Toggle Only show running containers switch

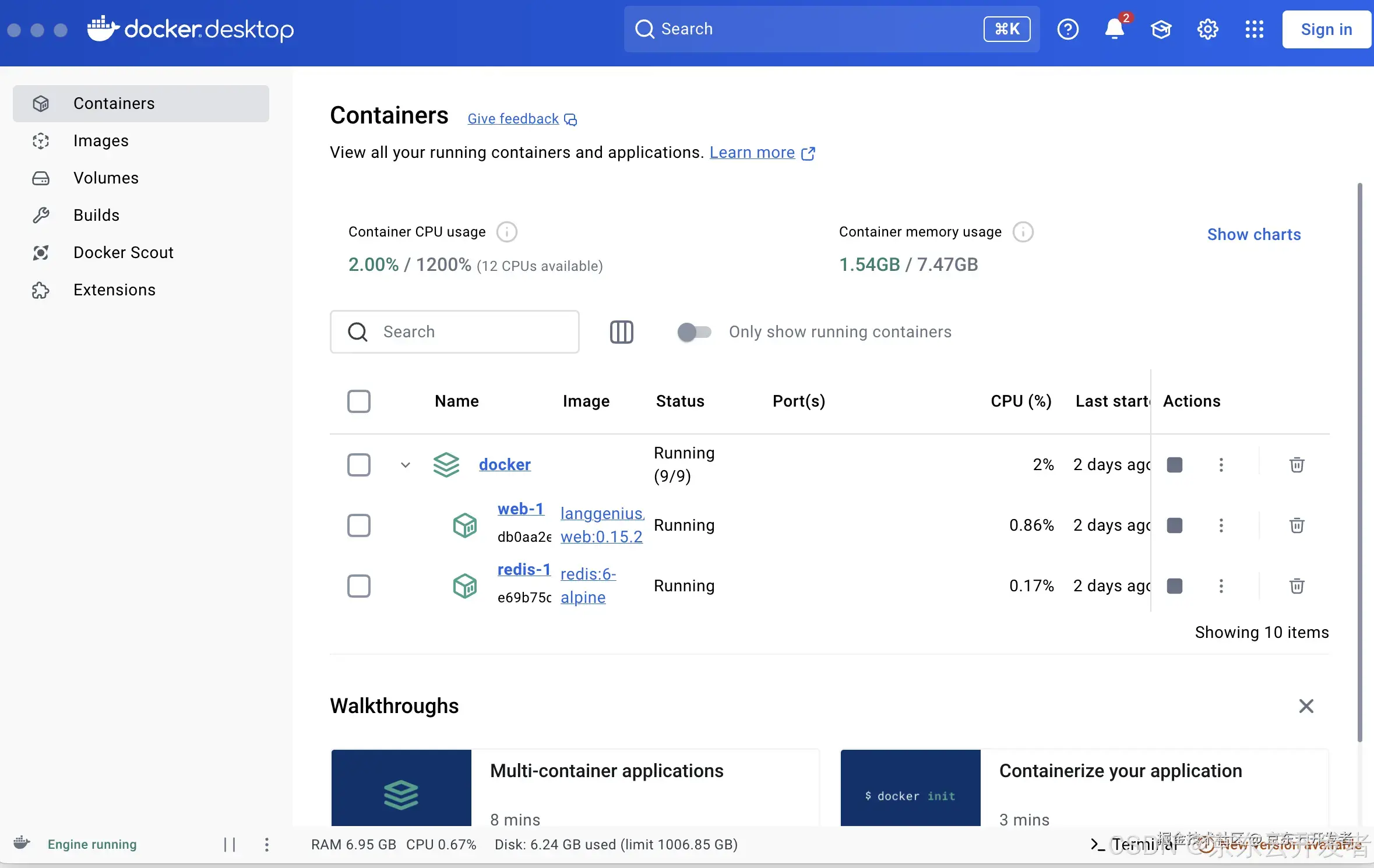click(x=694, y=332)
